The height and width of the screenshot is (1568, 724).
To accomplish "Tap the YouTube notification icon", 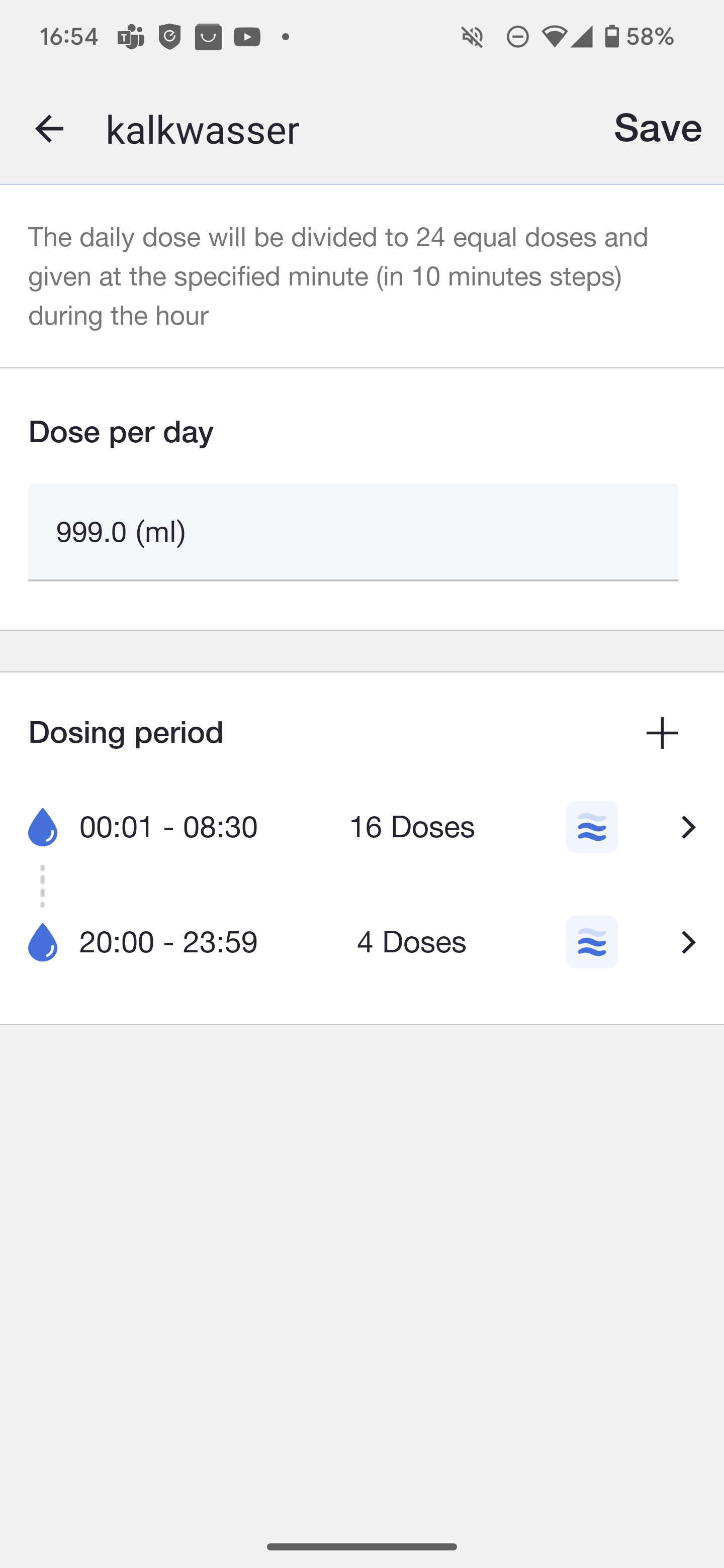I will point(246,37).
